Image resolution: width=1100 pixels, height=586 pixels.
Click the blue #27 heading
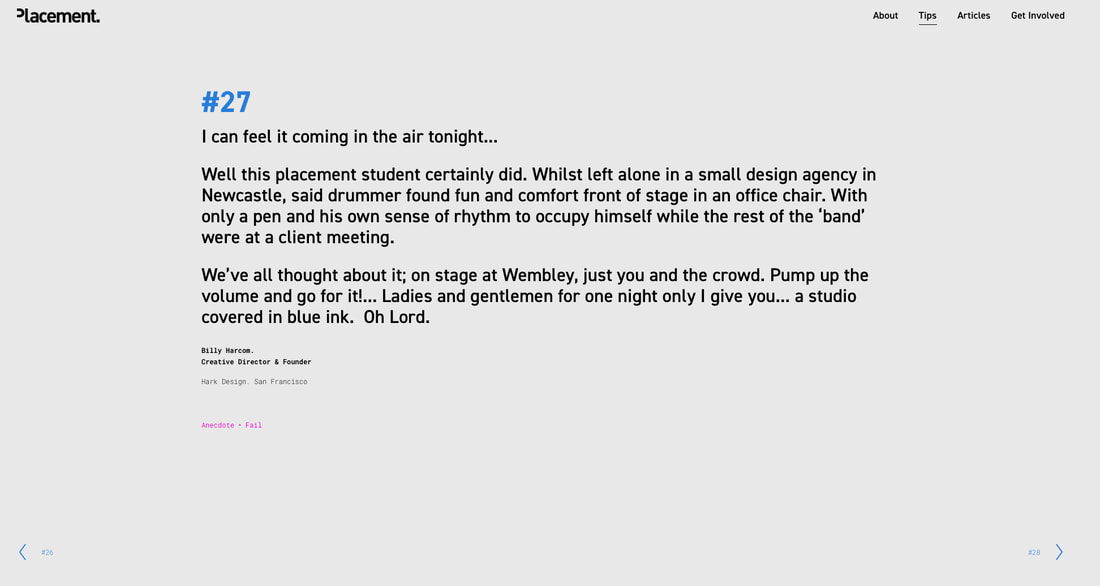click(x=226, y=102)
